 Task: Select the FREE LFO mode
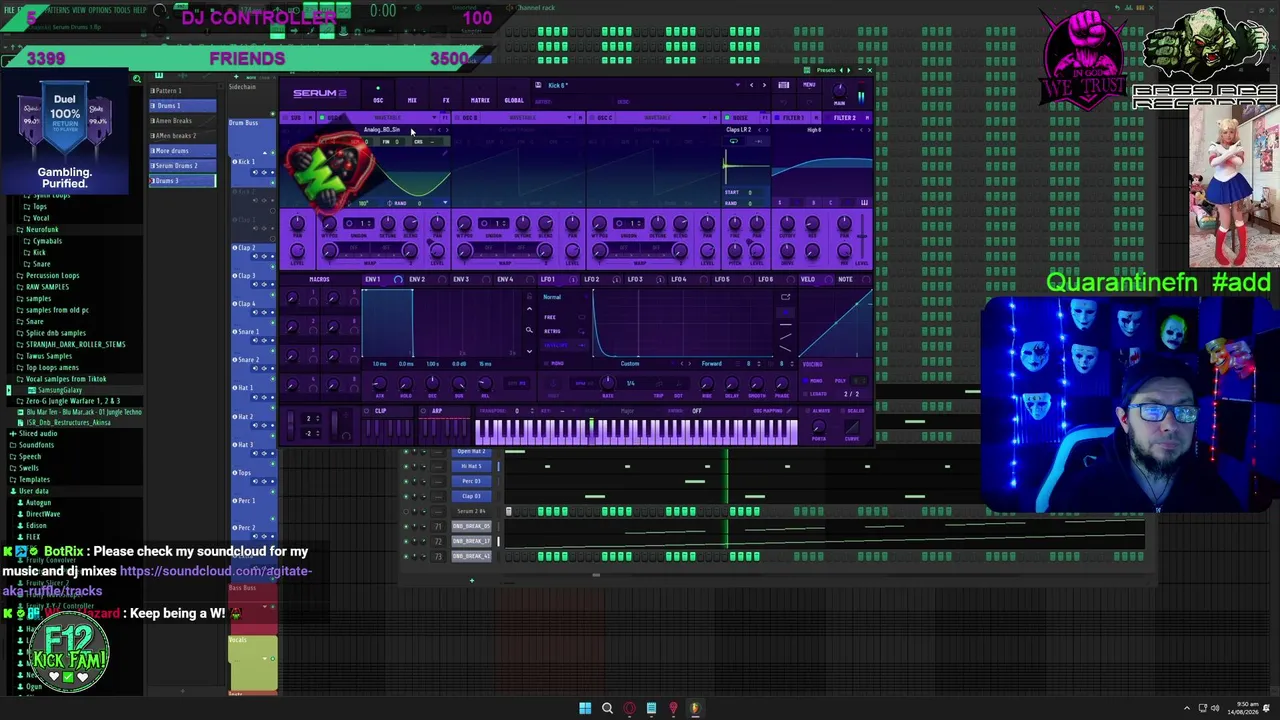(551, 317)
